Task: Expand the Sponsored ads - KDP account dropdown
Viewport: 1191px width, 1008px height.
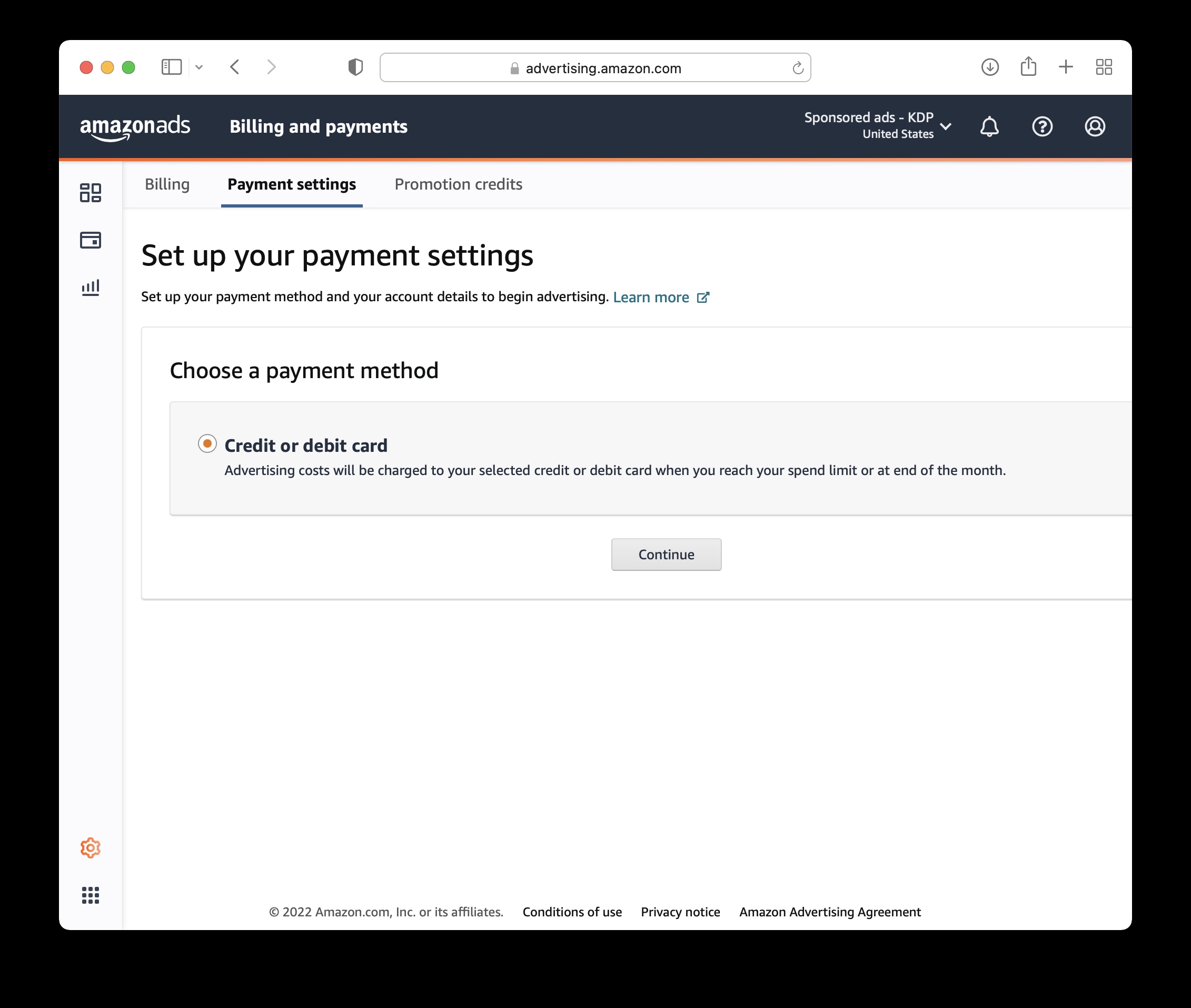Action: coord(878,126)
